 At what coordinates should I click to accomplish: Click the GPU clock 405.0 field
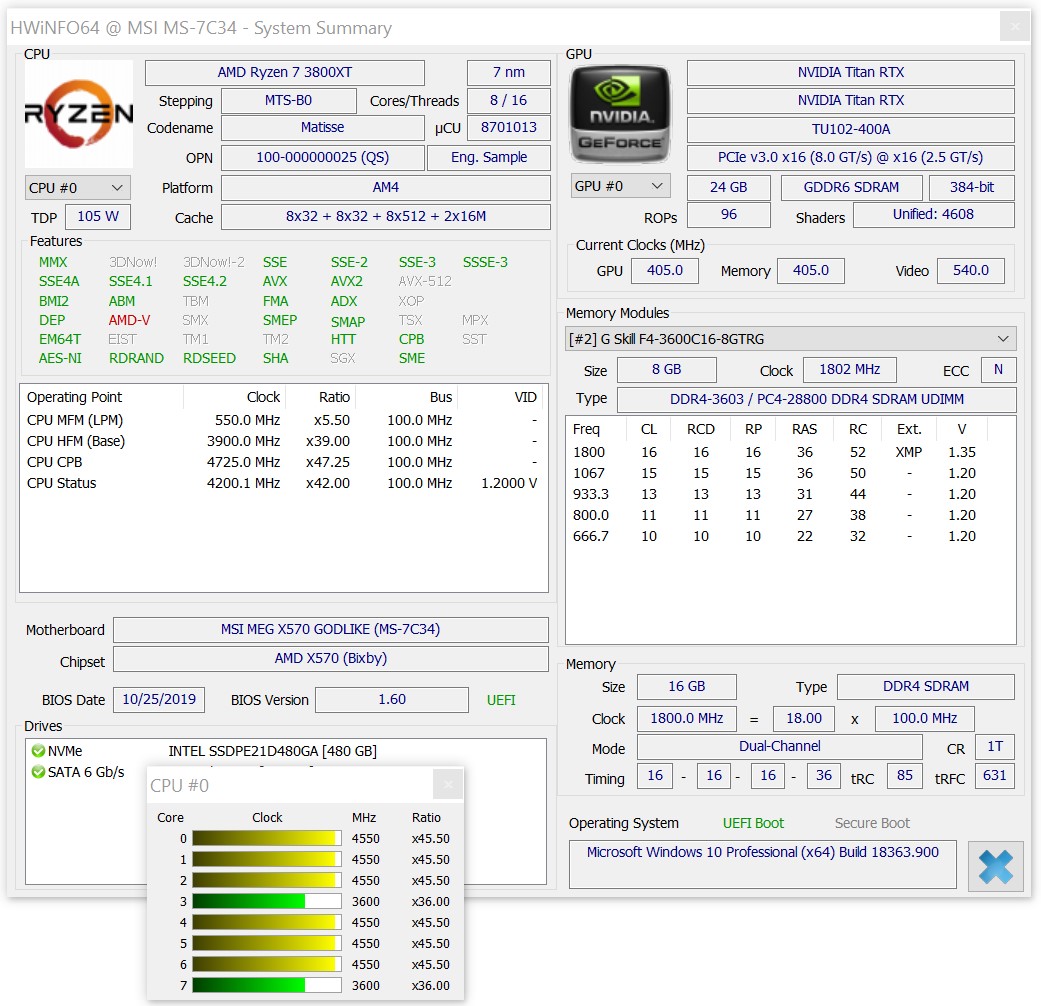click(665, 271)
